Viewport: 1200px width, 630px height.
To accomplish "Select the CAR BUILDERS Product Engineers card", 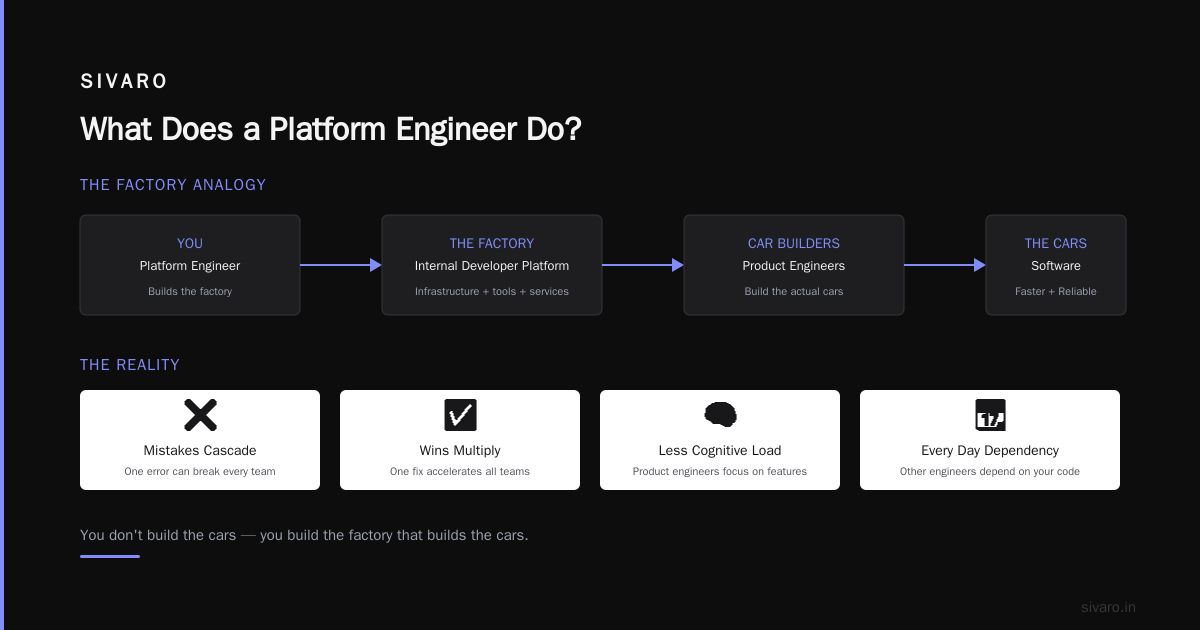I will click(794, 265).
